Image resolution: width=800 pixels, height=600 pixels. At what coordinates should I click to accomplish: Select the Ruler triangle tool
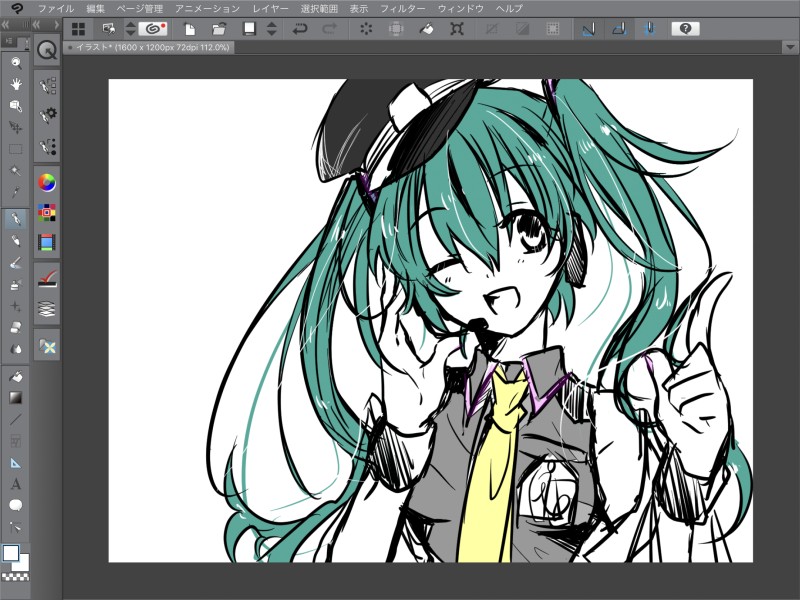(16, 463)
